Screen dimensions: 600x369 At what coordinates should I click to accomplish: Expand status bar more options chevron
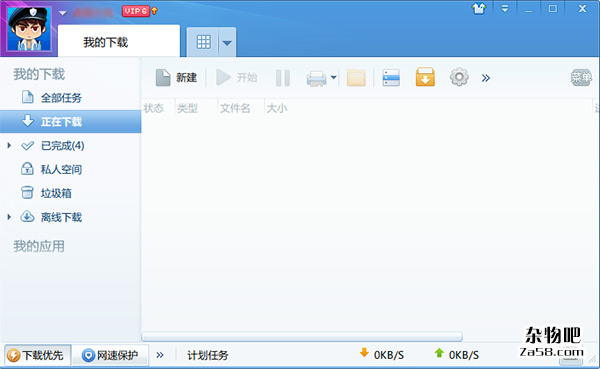(160, 355)
